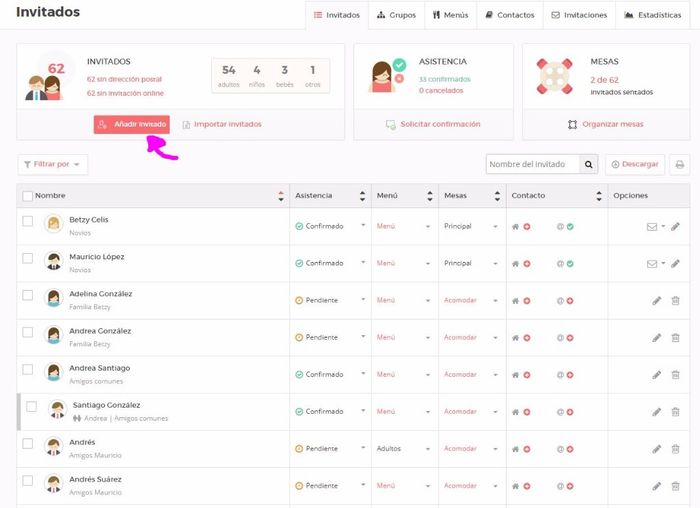Click Organizar mesas link
Screen dimensions: 700x508
tap(605, 125)
